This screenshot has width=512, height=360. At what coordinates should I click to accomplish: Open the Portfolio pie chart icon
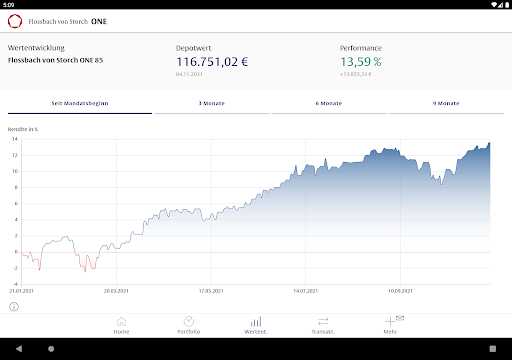click(x=189, y=321)
